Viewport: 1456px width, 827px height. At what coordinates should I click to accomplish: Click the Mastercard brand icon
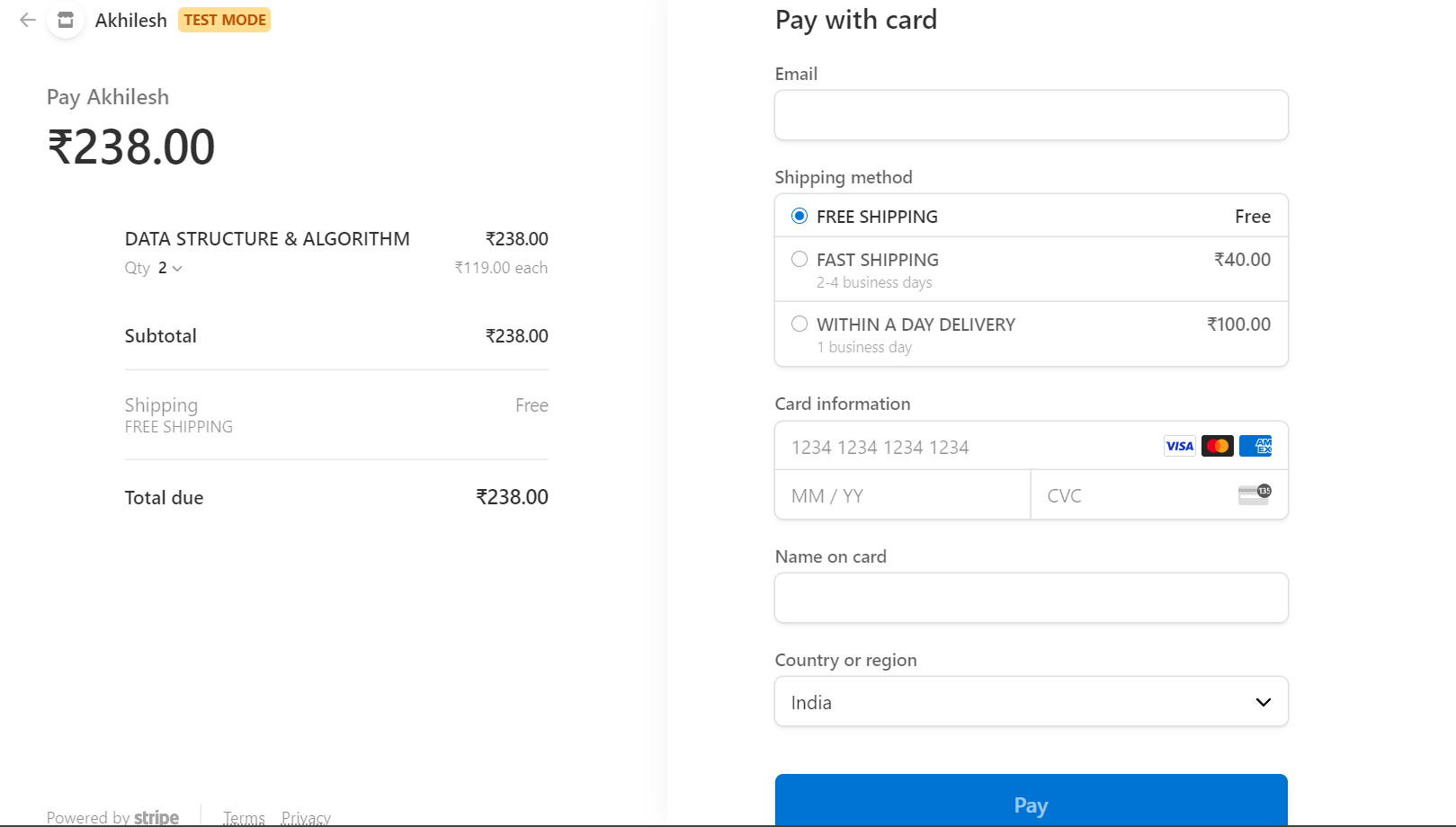coord(1217,446)
